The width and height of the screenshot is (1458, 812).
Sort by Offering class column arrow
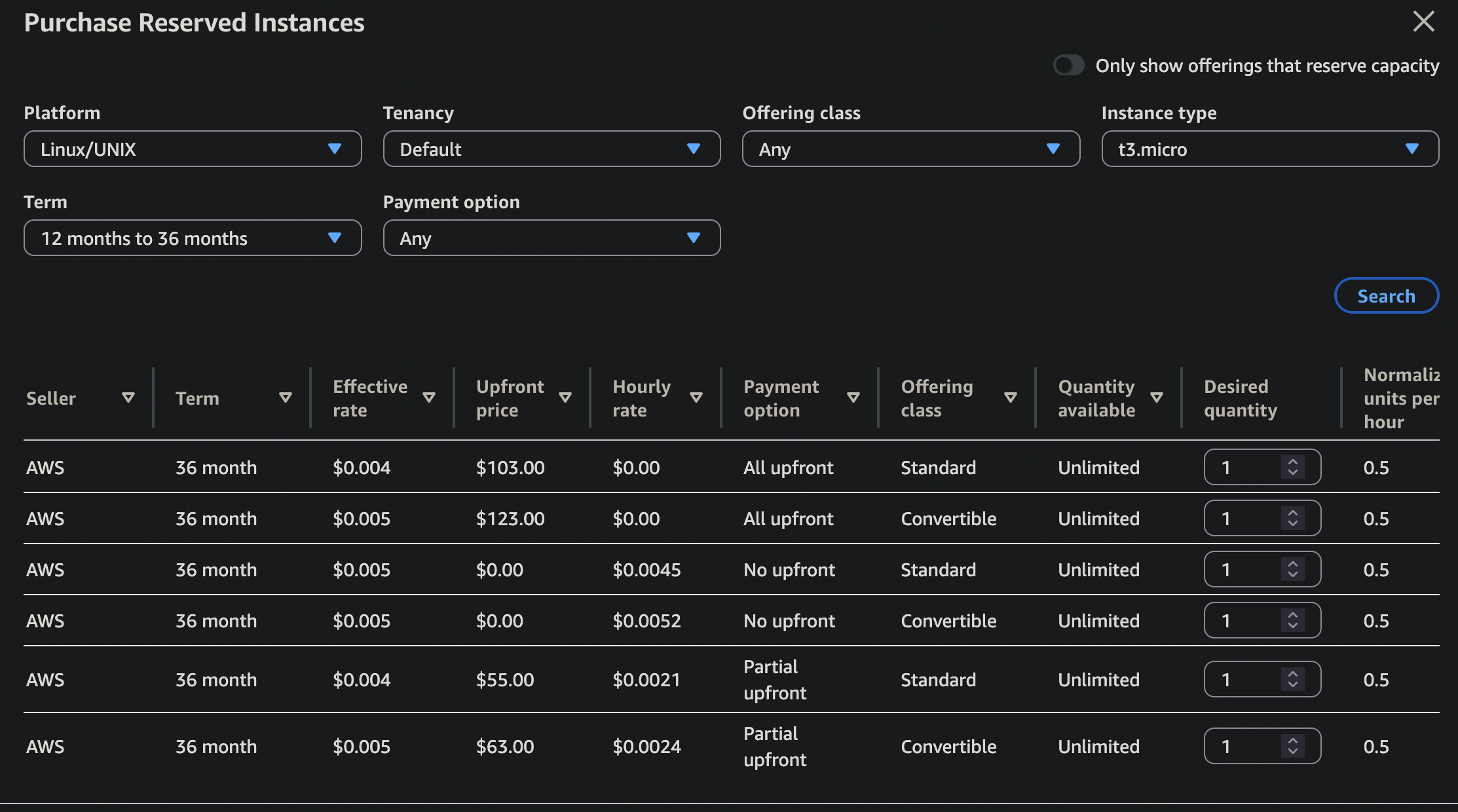point(1010,397)
